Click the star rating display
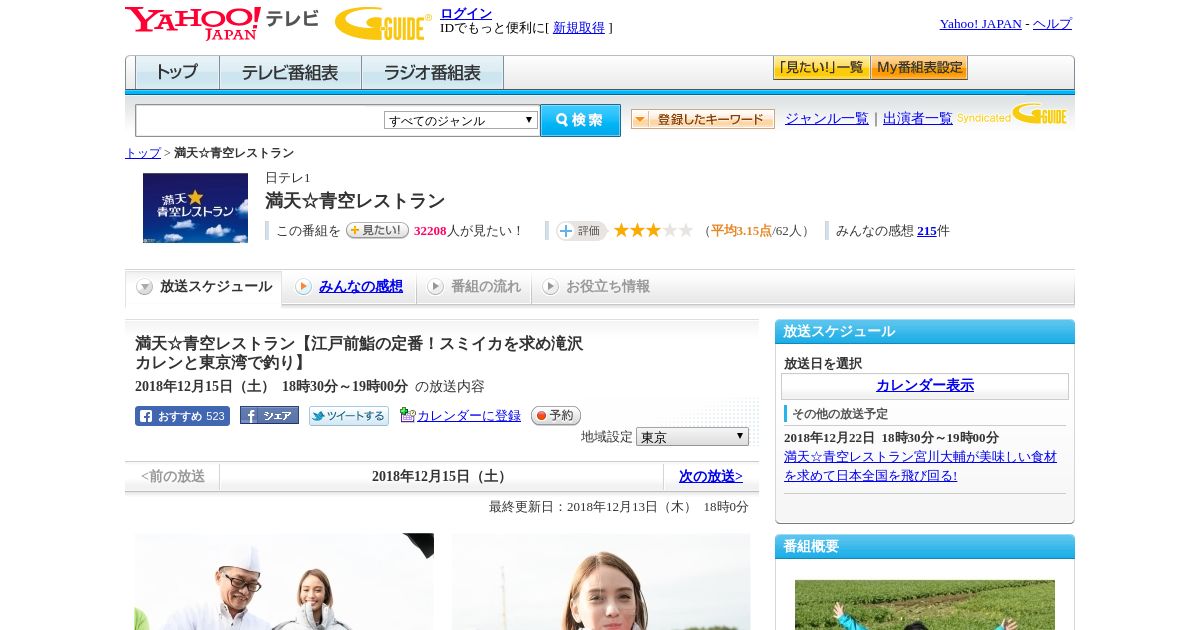Viewport: 1200px width, 630px height. 653,231
